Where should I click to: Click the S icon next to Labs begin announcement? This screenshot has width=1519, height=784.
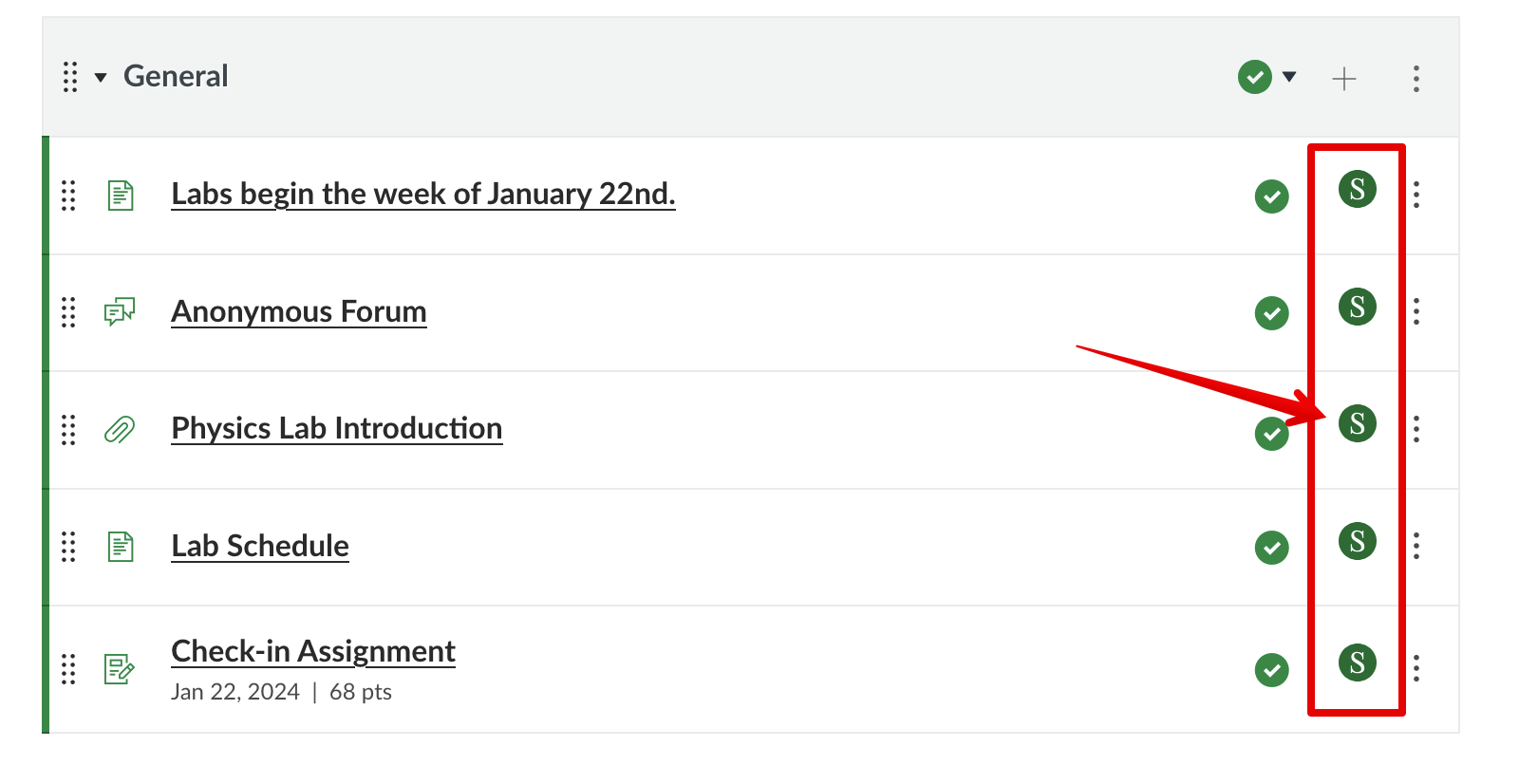[x=1357, y=189]
